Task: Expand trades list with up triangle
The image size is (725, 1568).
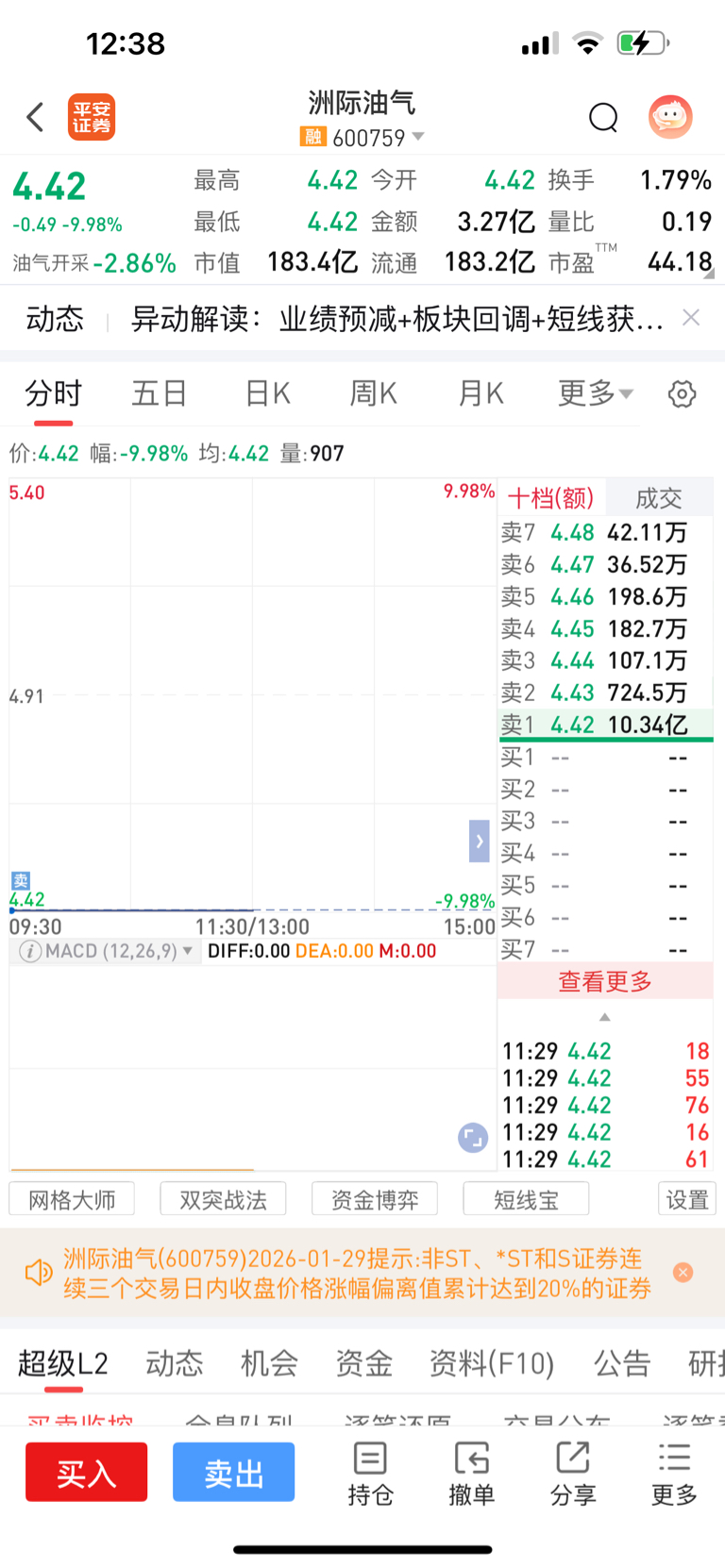Action: 605,1017
